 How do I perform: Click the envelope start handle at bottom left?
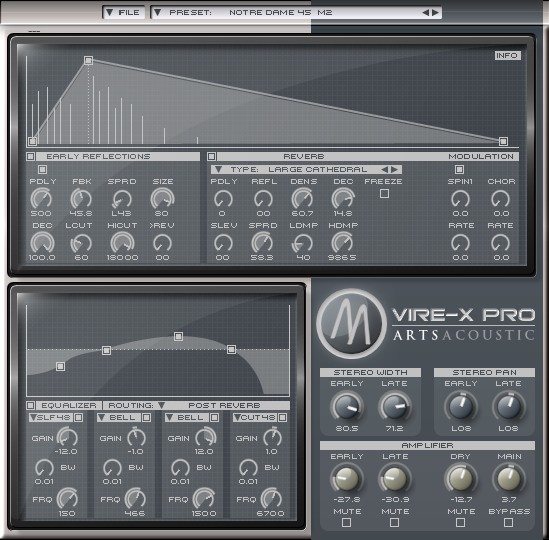pos(32,141)
